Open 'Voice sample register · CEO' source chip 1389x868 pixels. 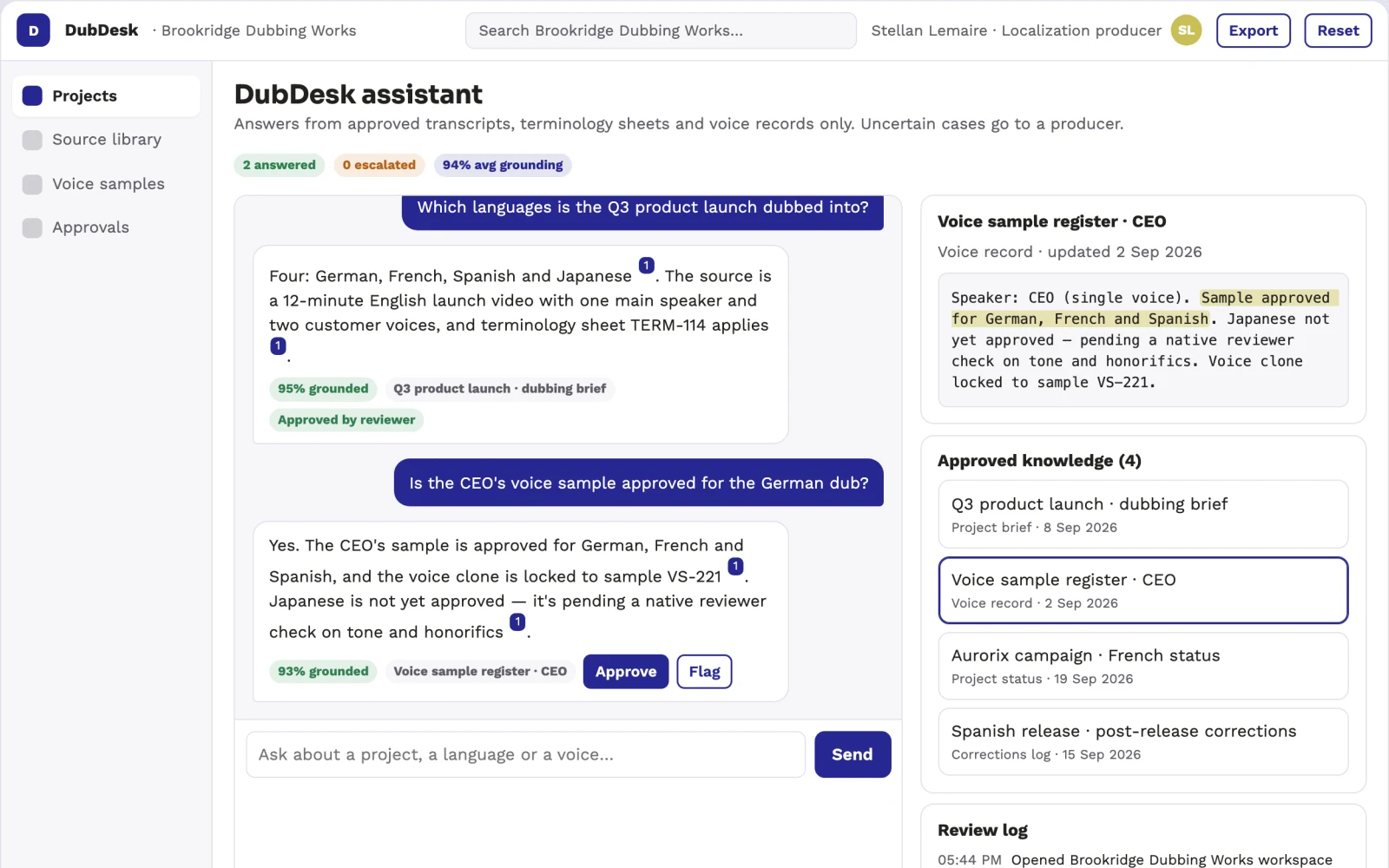point(480,671)
